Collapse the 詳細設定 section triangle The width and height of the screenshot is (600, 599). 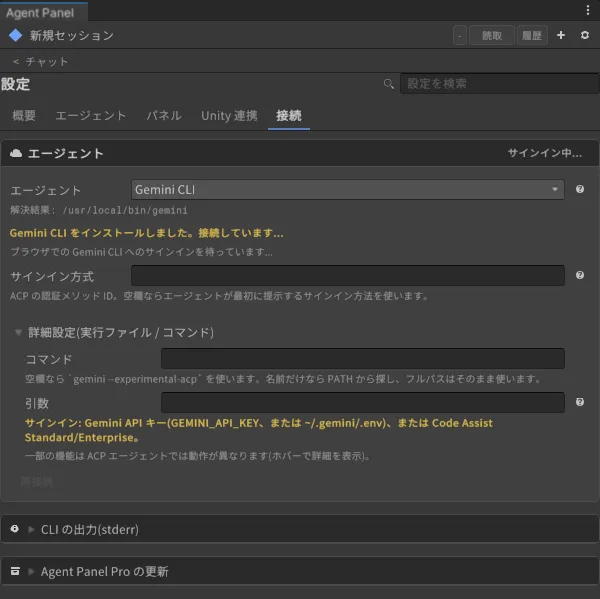[18, 332]
